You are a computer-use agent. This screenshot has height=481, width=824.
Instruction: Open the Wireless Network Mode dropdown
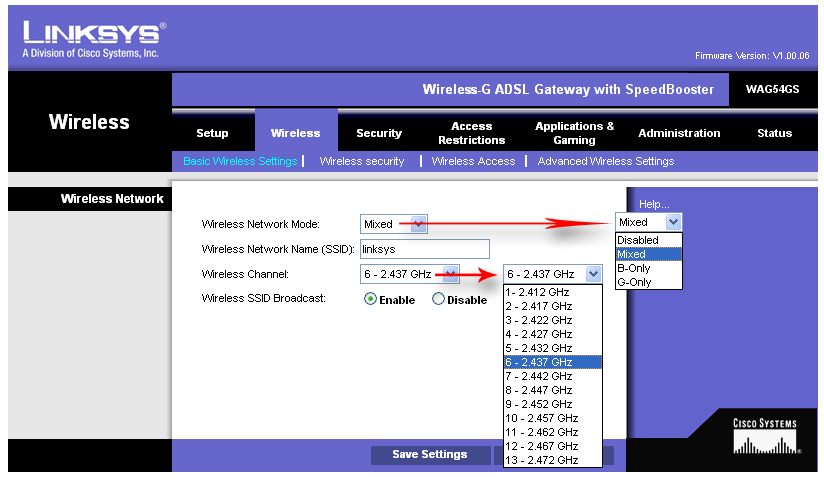pyautogui.click(x=394, y=224)
